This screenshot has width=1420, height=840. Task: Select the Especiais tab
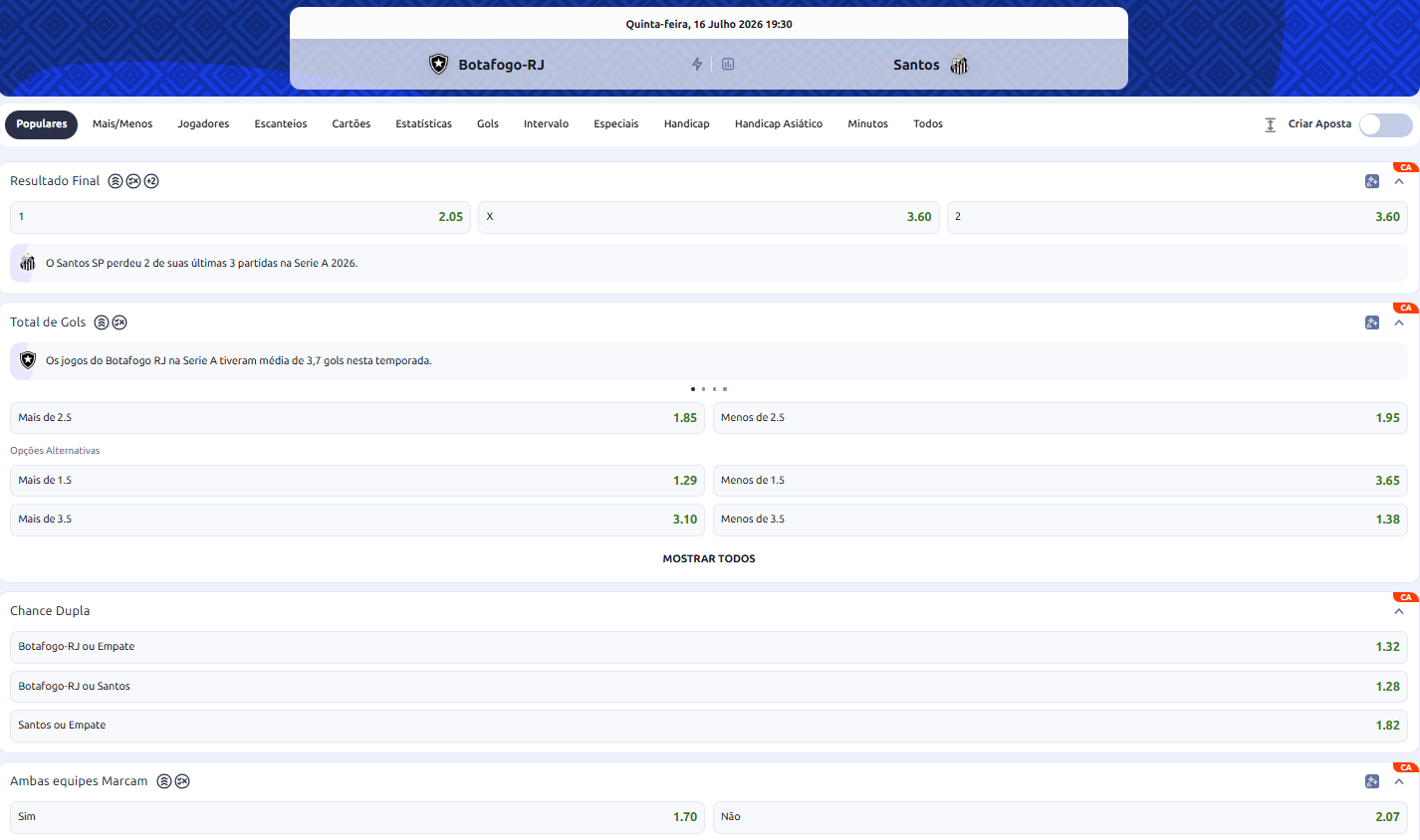(616, 124)
